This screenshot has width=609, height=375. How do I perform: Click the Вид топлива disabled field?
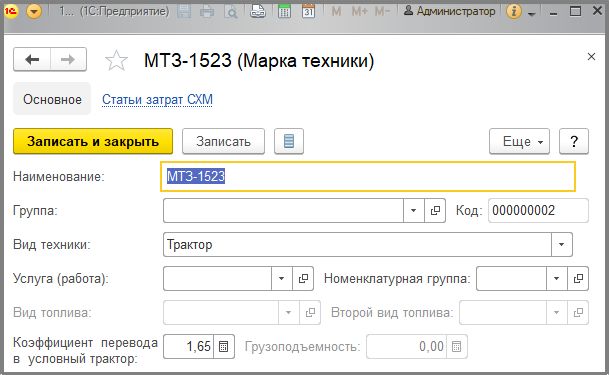(x=221, y=312)
